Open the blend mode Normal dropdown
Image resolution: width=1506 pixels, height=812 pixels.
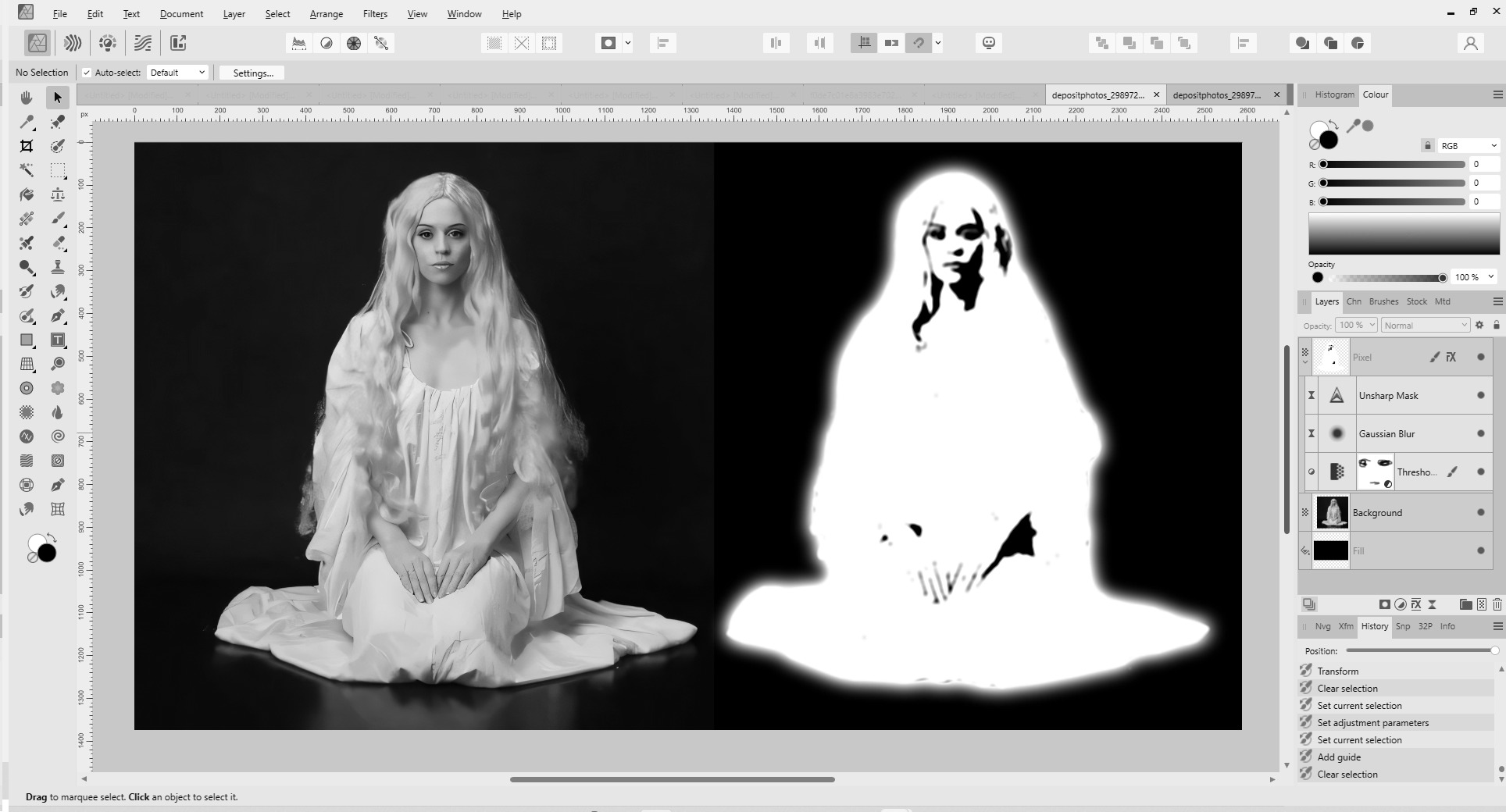1426,325
